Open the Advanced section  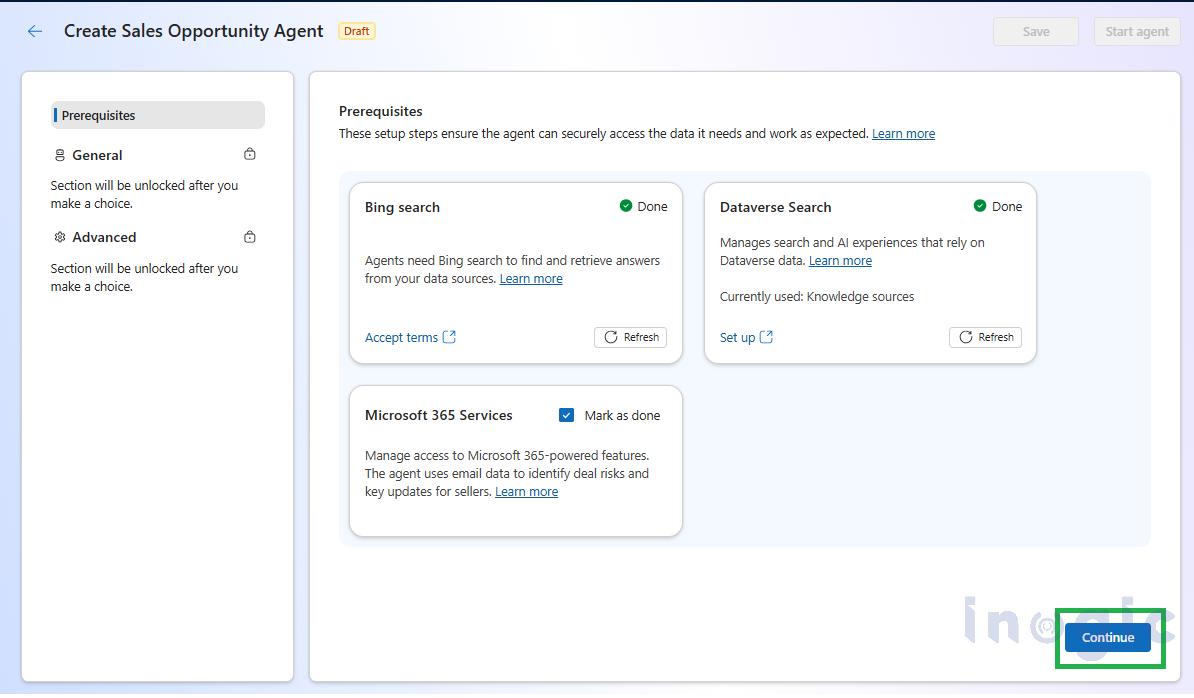click(x=104, y=237)
